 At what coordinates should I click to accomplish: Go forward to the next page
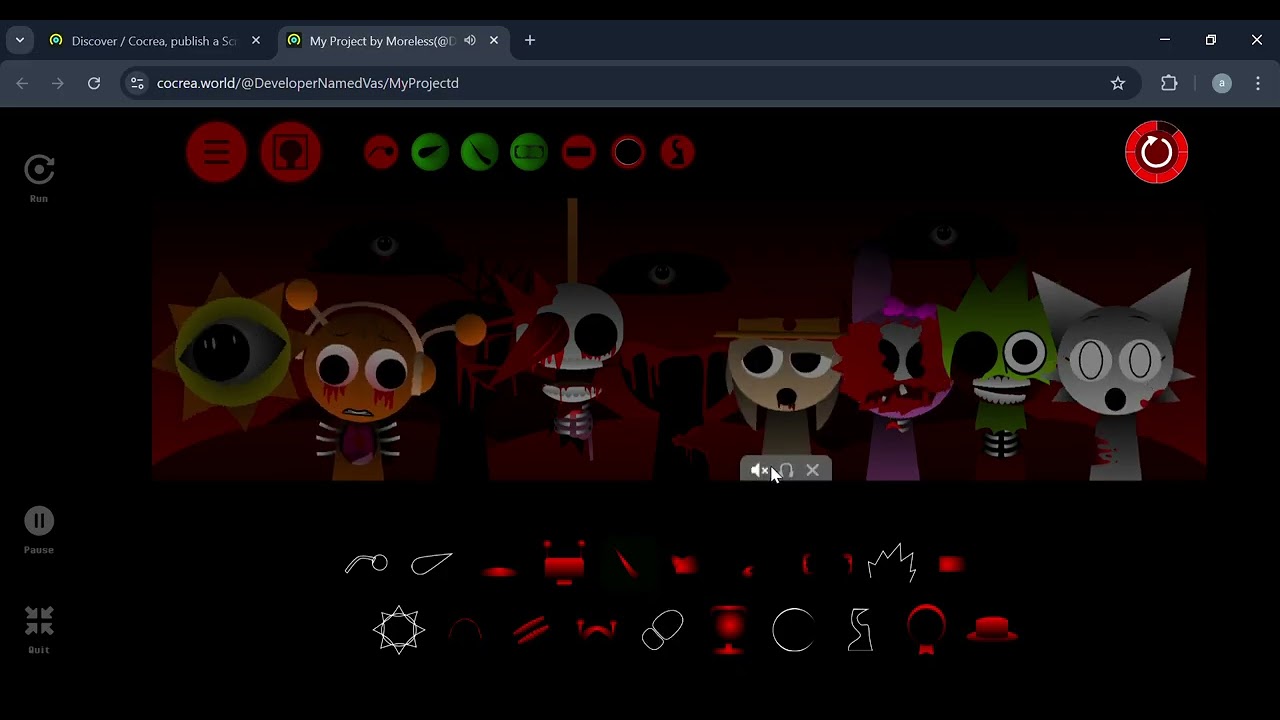coord(58,84)
